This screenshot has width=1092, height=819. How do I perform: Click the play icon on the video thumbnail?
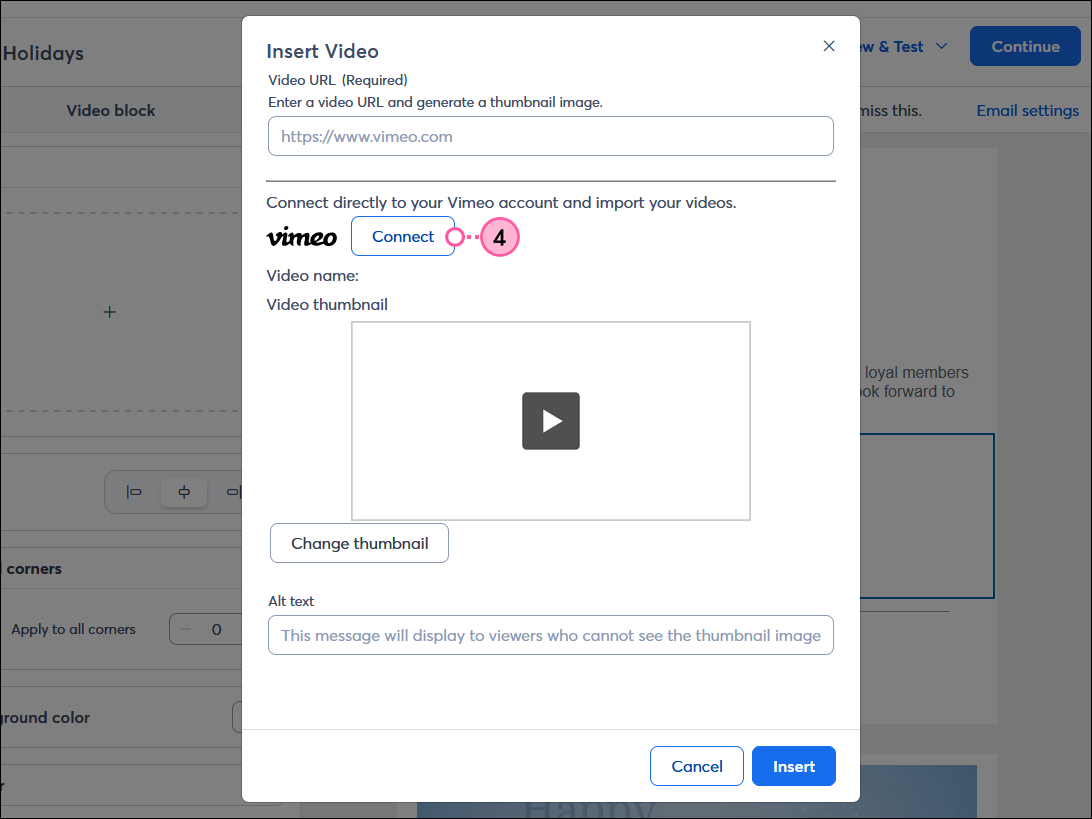(x=550, y=421)
